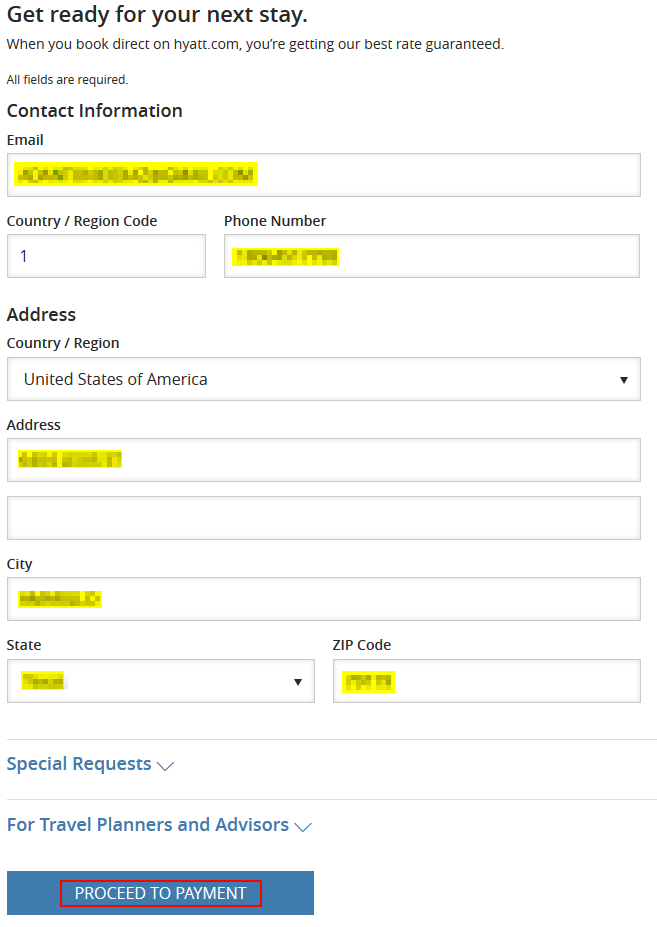Click the arrow beside United States of America
The height and width of the screenshot is (927, 657).
pos(623,380)
